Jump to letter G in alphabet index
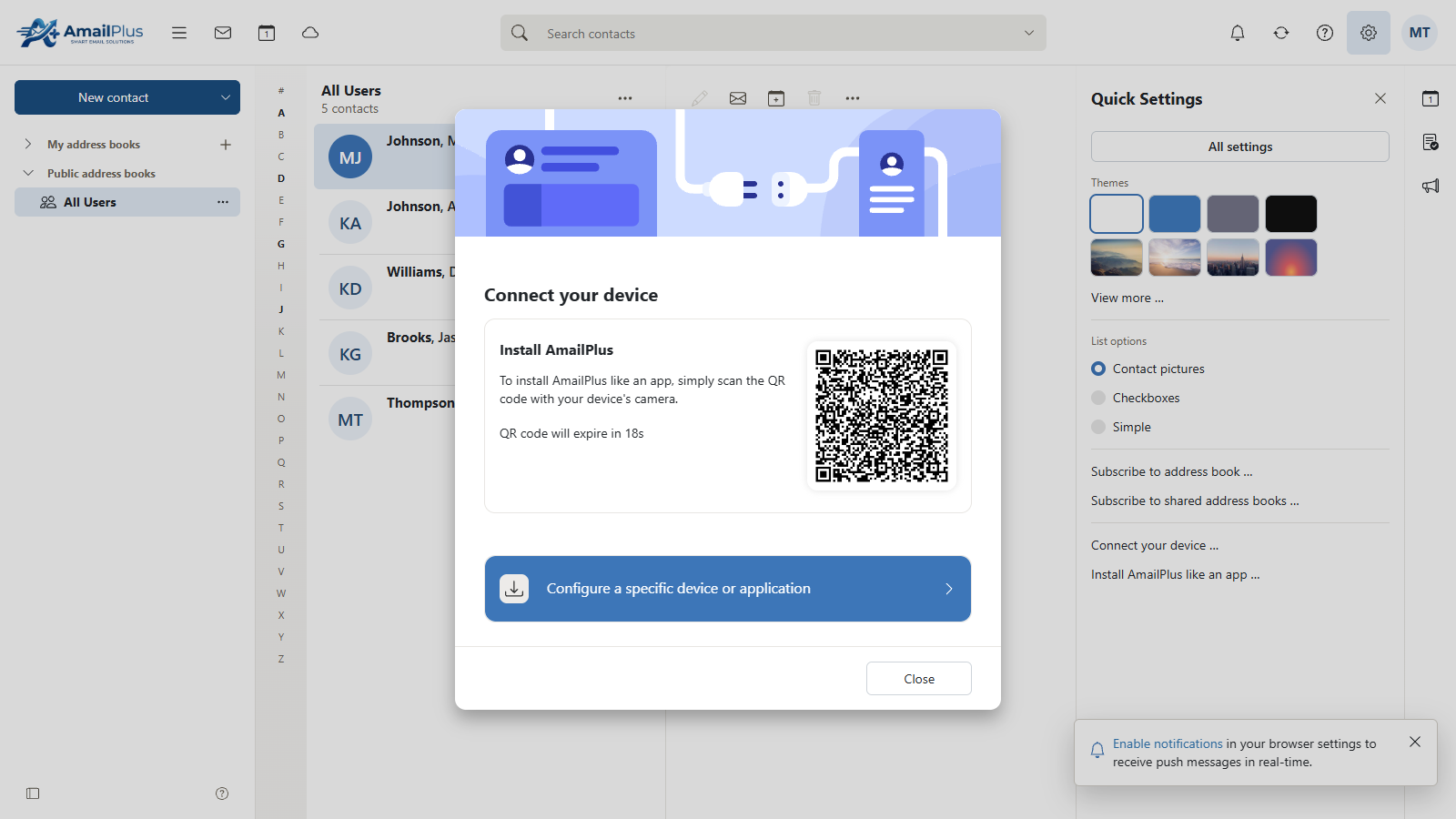The width and height of the screenshot is (1456, 819). [281, 244]
